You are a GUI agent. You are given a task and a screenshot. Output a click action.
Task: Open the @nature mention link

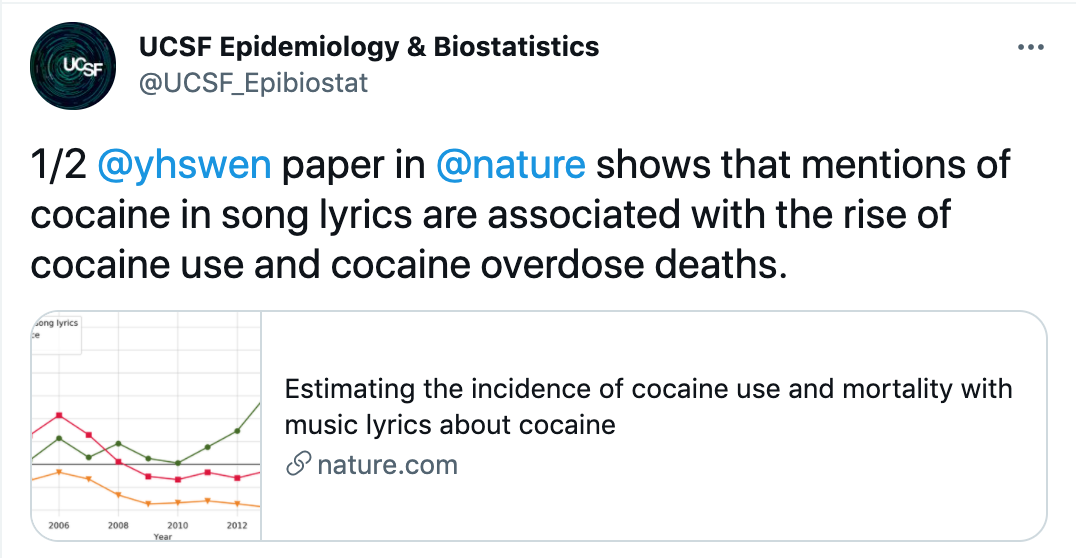click(x=511, y=164)
